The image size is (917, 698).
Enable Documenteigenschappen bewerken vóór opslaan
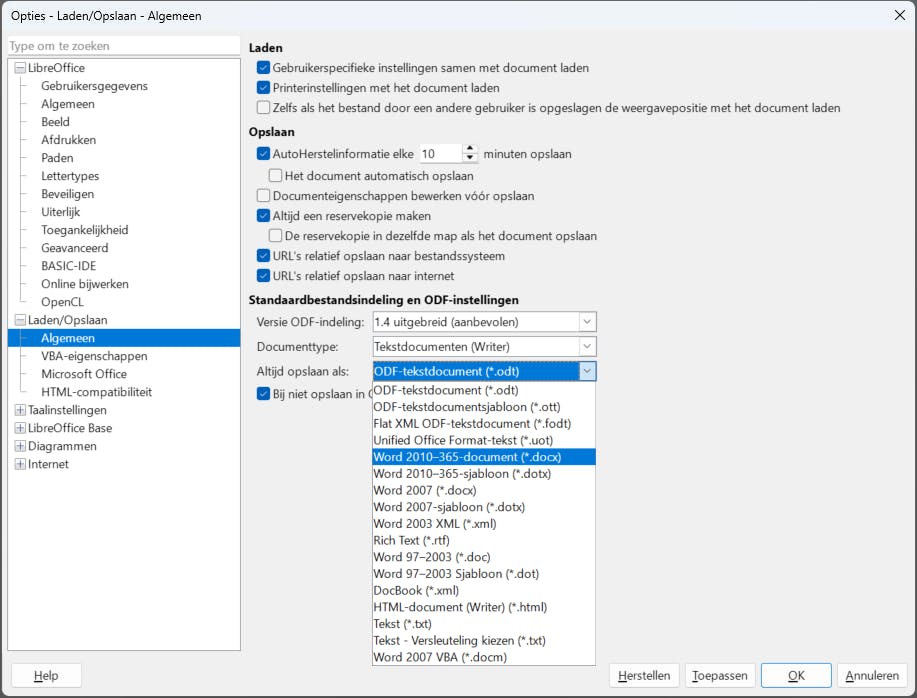click(264, 196)
